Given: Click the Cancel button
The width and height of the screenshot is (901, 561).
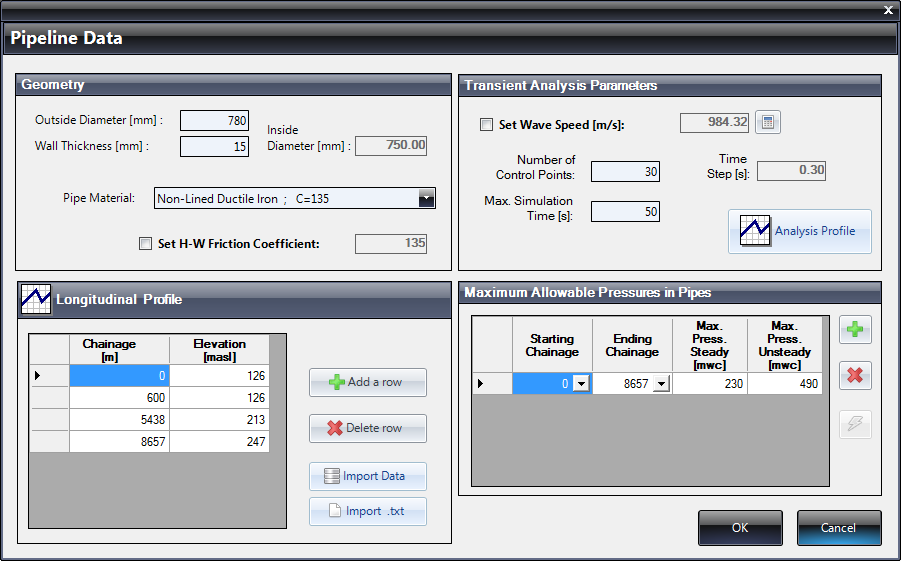Looking at the screenshot, I should click(838, 528).
